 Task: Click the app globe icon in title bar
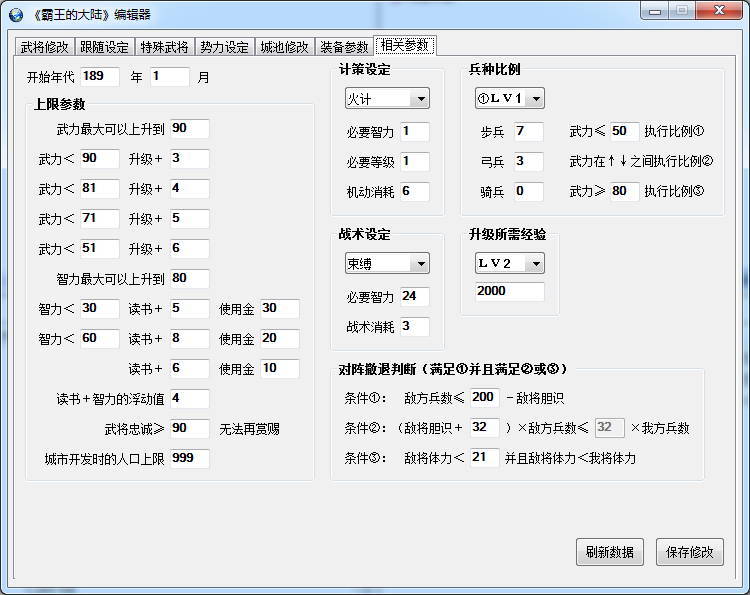point(15,13)
